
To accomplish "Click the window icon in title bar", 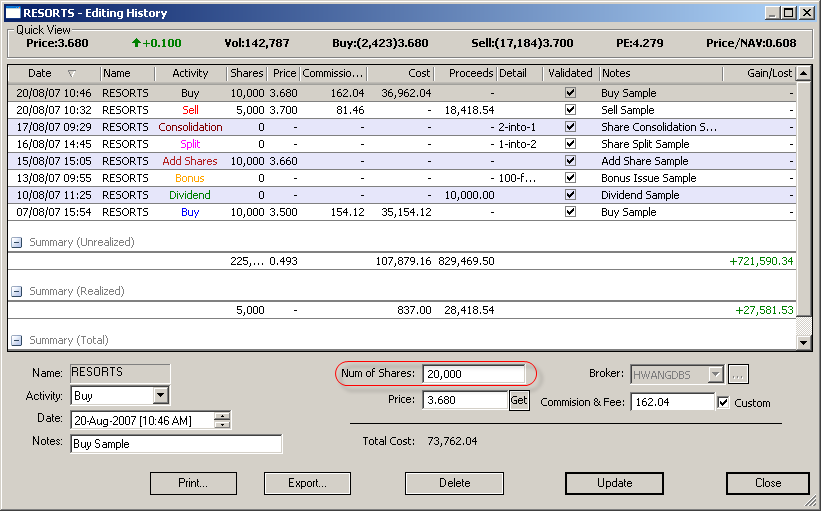I will (13, 13).
